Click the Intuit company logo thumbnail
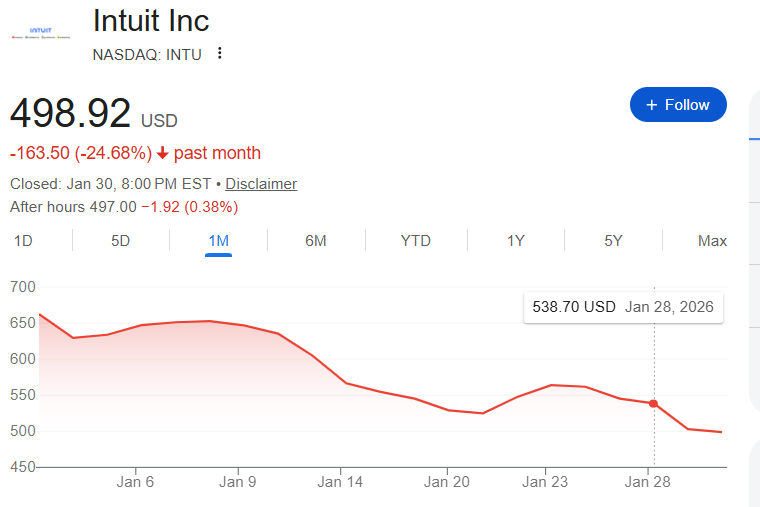The height and width of the screenshot is (507, 760). (40, 34)
